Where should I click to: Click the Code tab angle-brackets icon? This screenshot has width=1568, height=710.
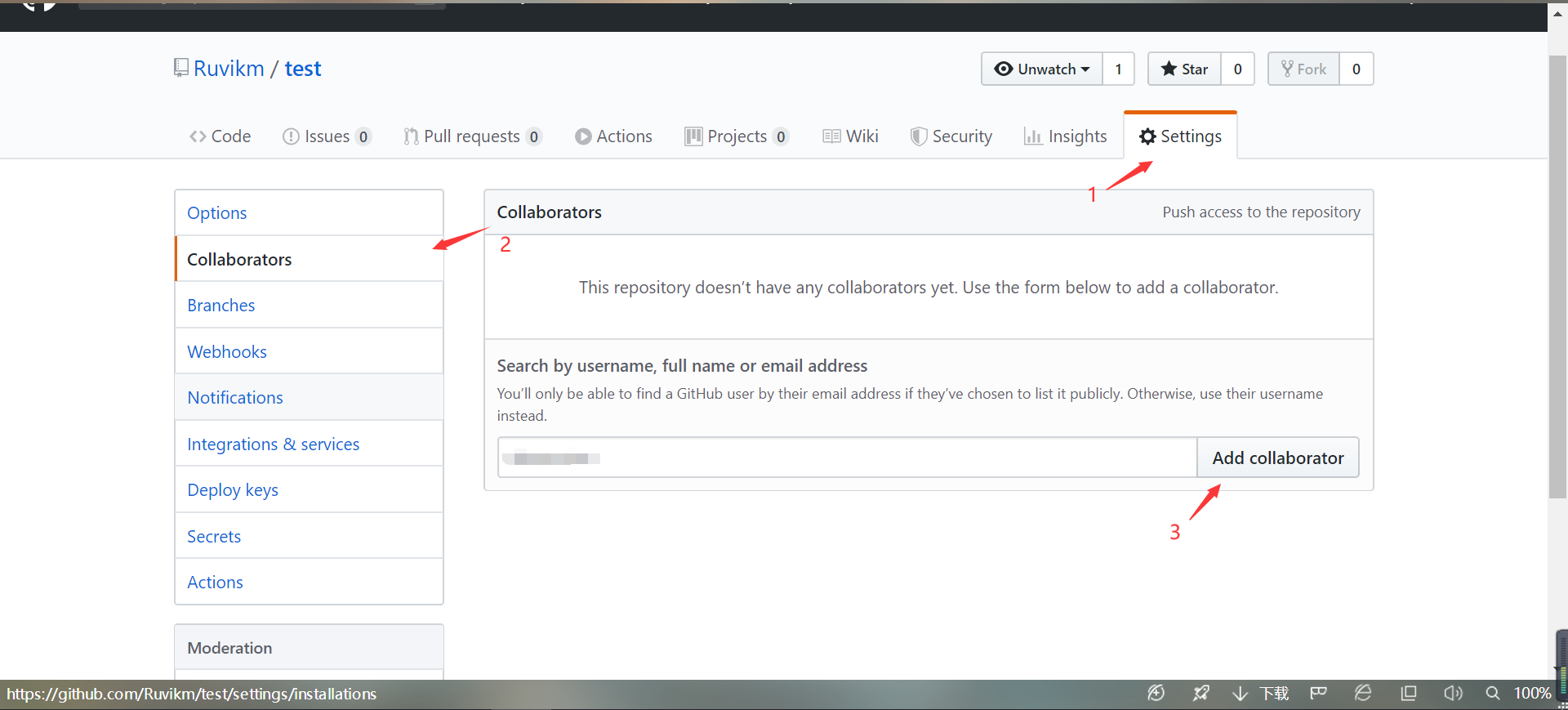point(198,136)
